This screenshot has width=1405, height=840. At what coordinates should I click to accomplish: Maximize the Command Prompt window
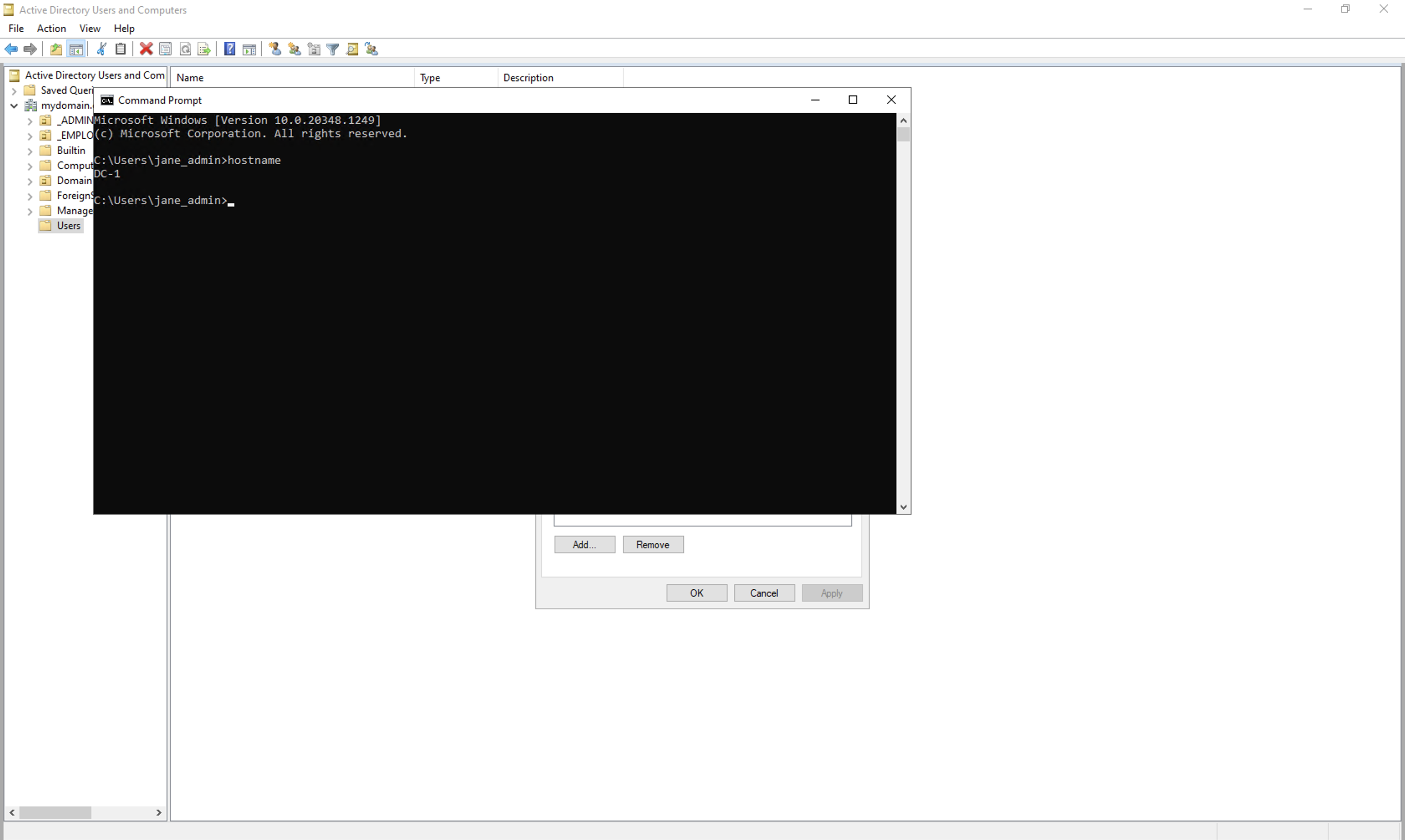click(x=853, y=100)
